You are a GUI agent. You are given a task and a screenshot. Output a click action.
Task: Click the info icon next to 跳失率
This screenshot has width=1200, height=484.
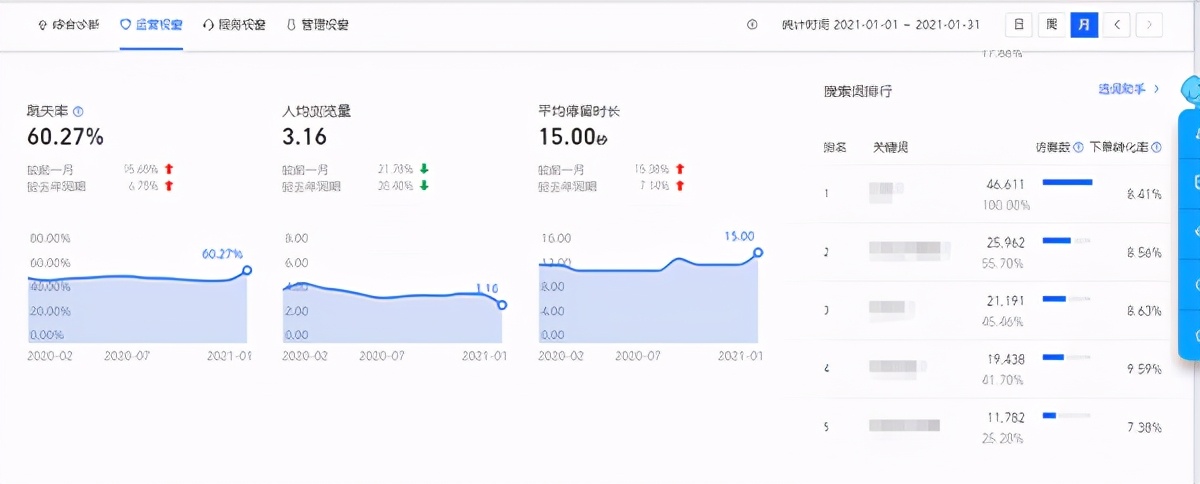click(x=78, y=112)
